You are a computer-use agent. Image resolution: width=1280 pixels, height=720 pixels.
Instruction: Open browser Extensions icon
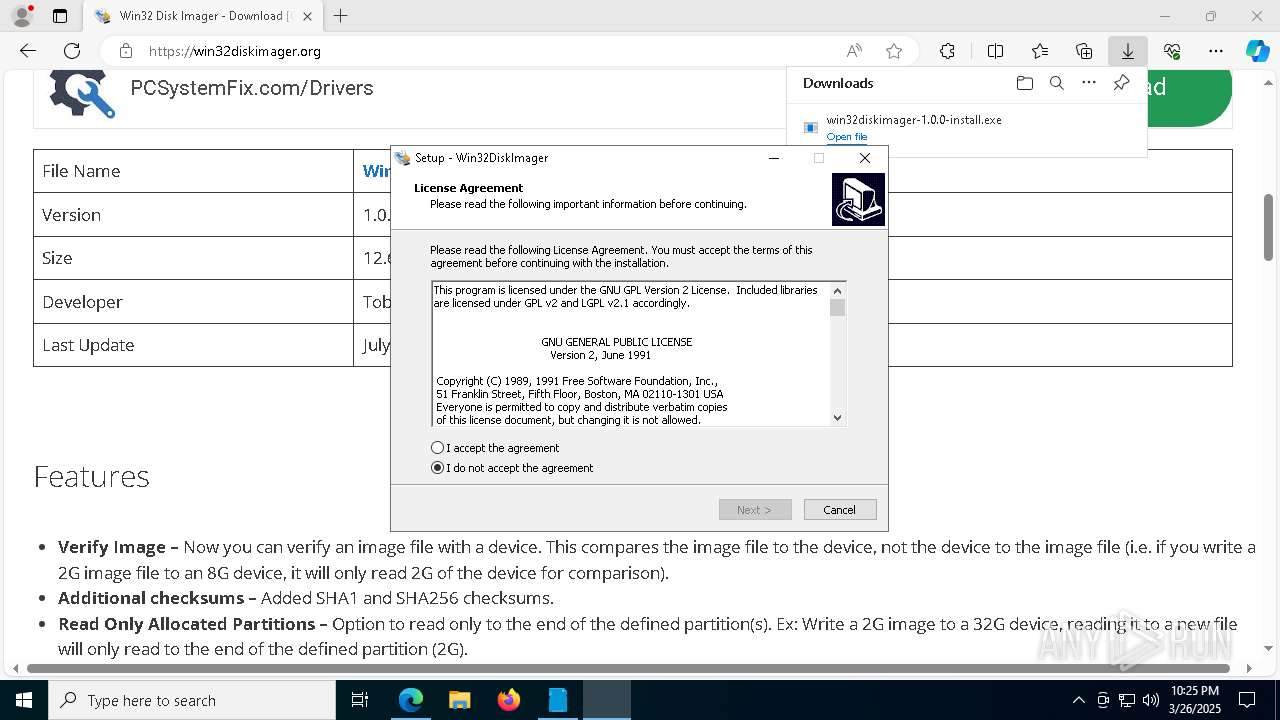pos(947,51)
